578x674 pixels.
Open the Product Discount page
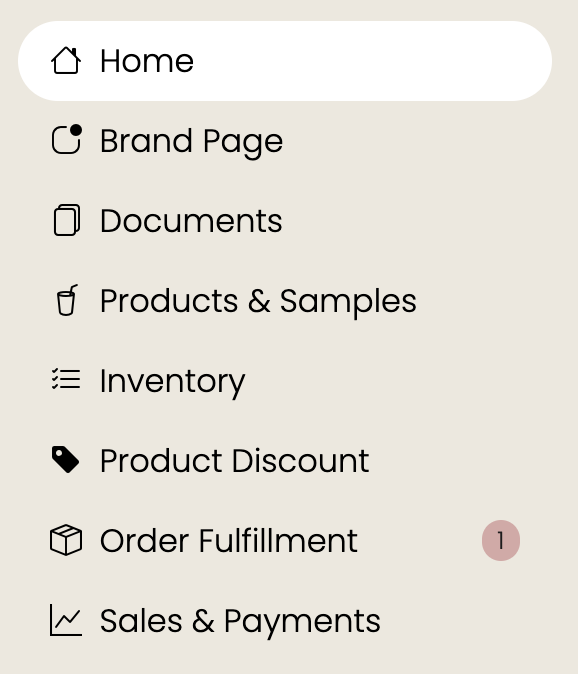point(235,461)
